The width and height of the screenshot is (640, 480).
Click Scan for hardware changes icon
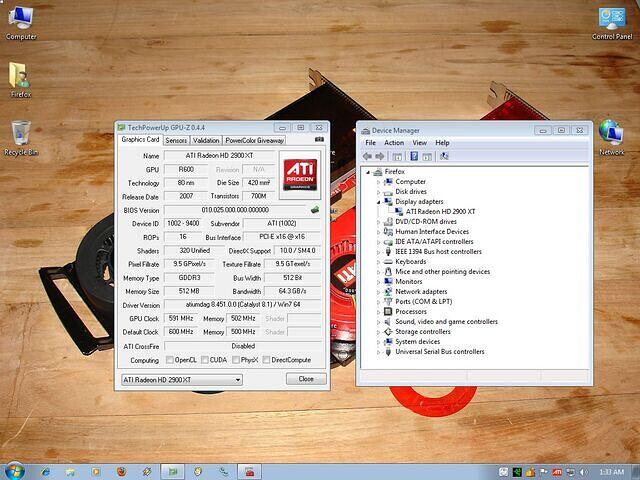click(x=444, y=156)
